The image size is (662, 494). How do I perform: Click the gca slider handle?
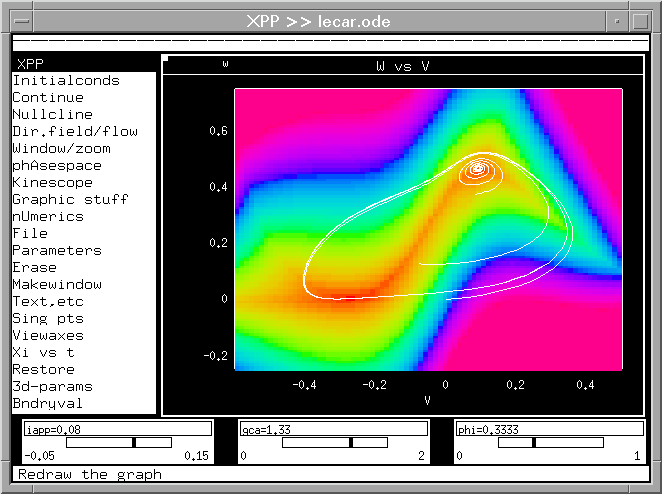pyautogui.click(x=351, y=442)
